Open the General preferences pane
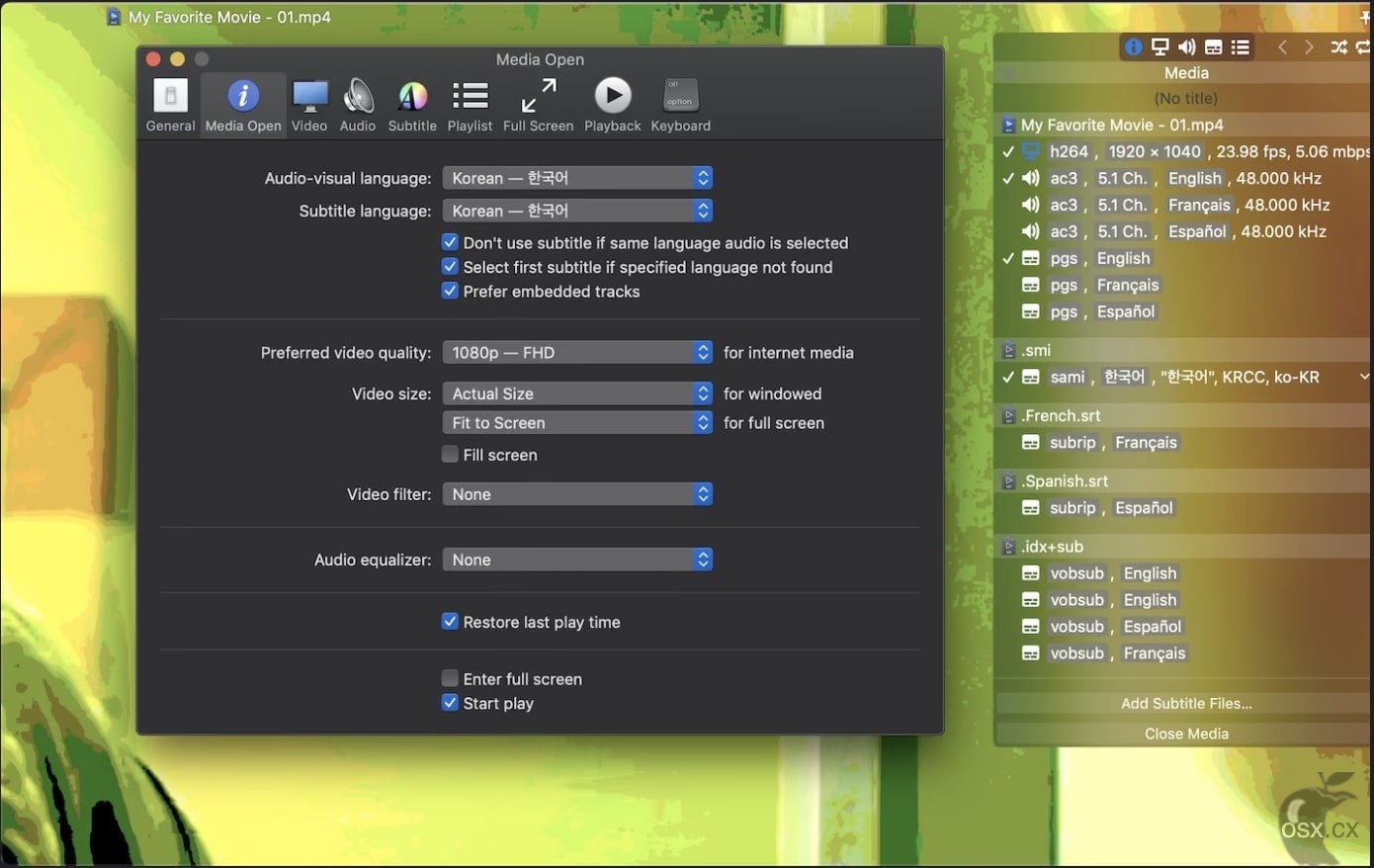Viewport: 1374px width, 868px height. coord(170,105)
